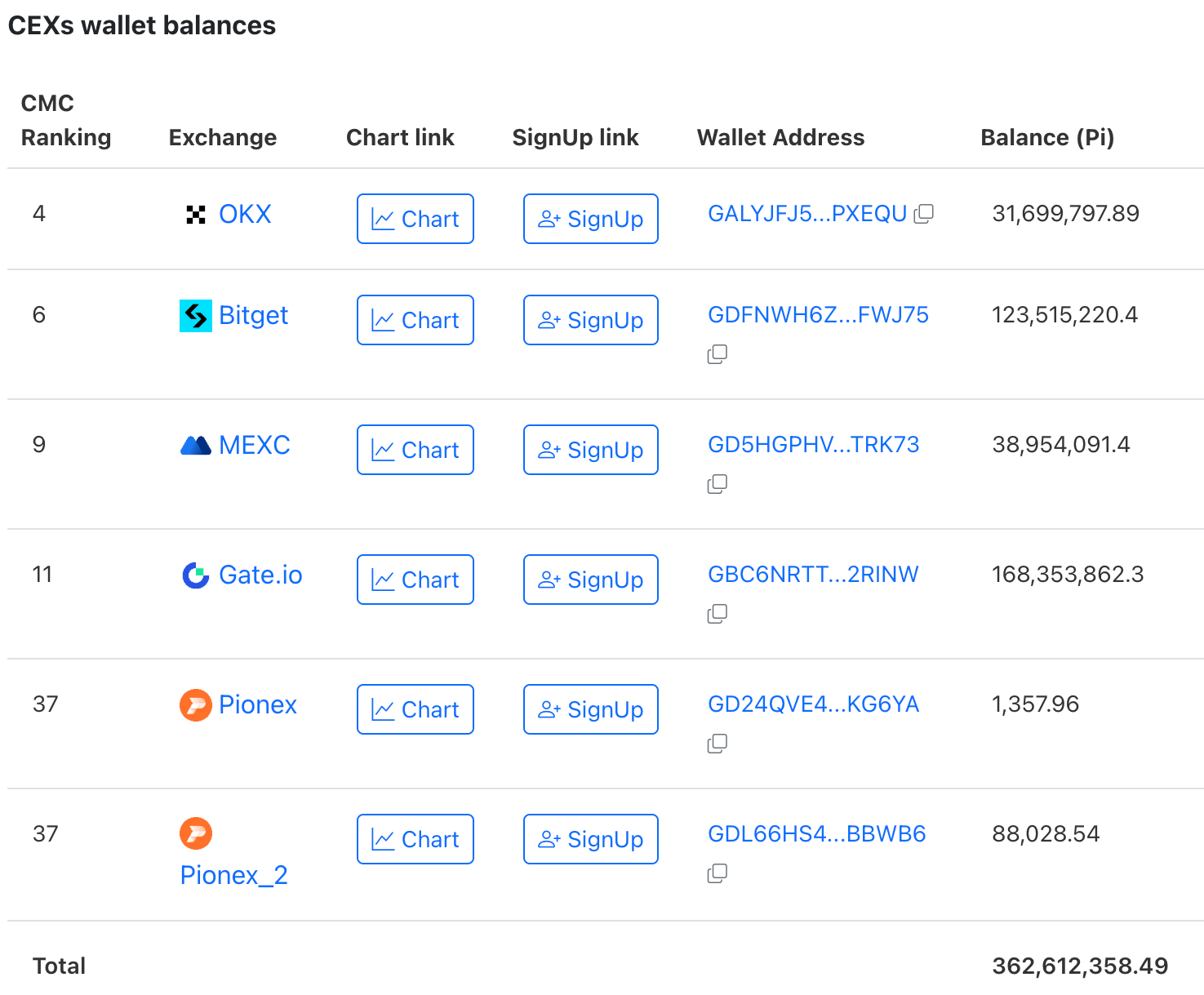Open wallet address GBC6NRTT...2RINW
This screenshot has width=1204, height=995.
pos(813,575)
